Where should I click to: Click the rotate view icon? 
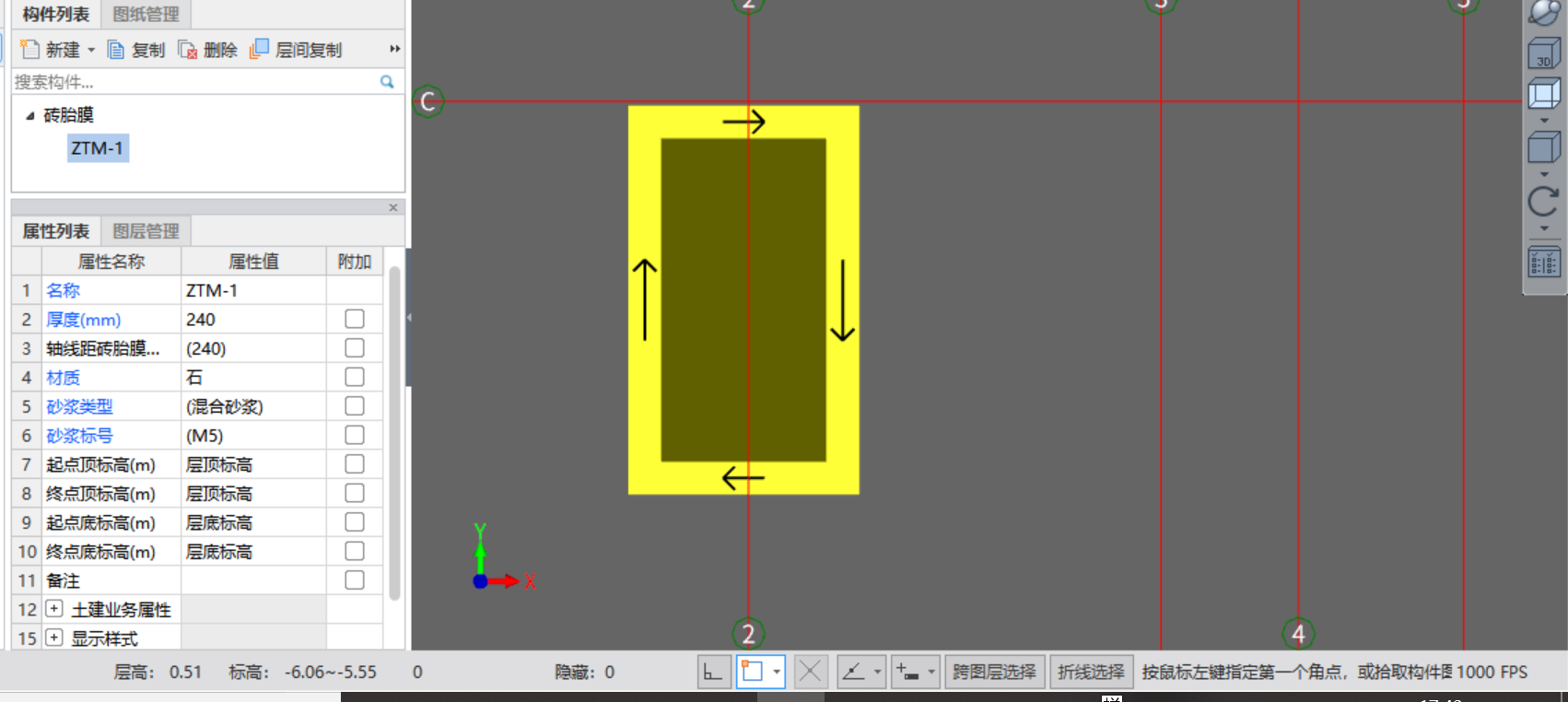pos(1544,201)
